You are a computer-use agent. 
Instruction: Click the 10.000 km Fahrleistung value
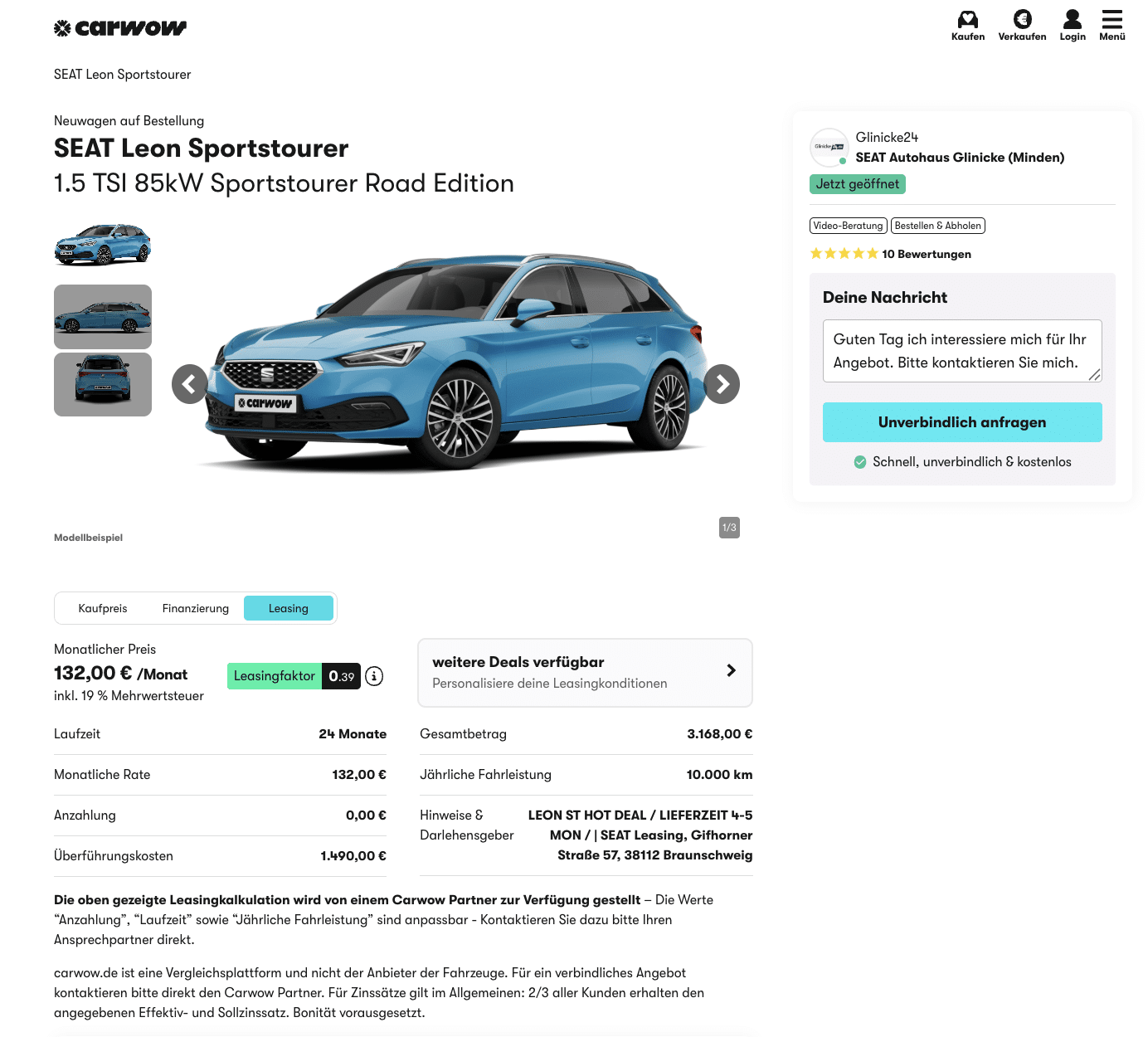coord(720,775)
